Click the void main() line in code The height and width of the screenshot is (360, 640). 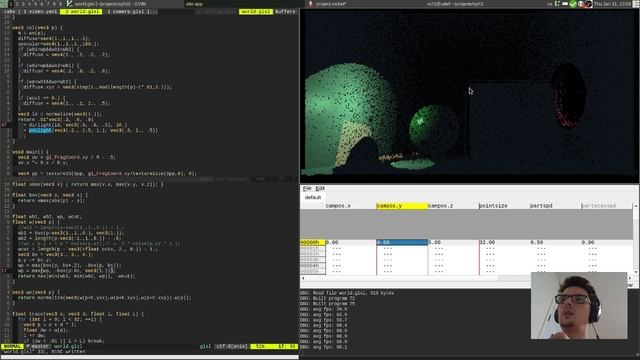(x=30, y=152)
